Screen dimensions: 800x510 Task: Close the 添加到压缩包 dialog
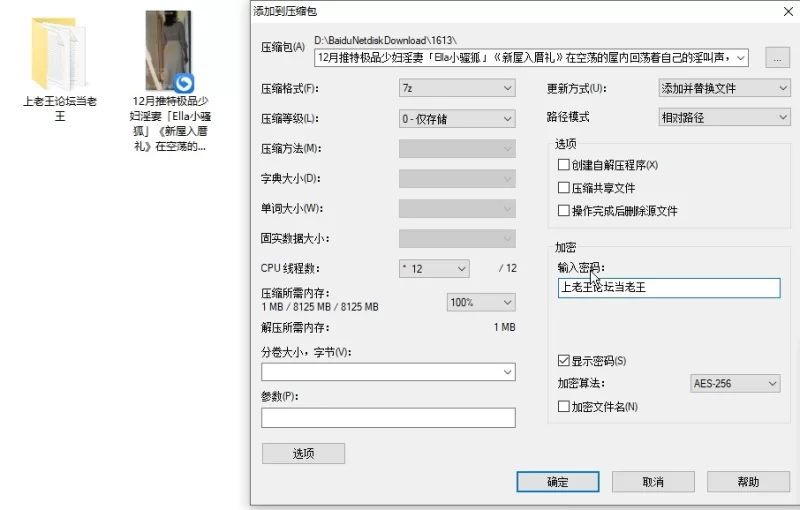tap(788, 11)
